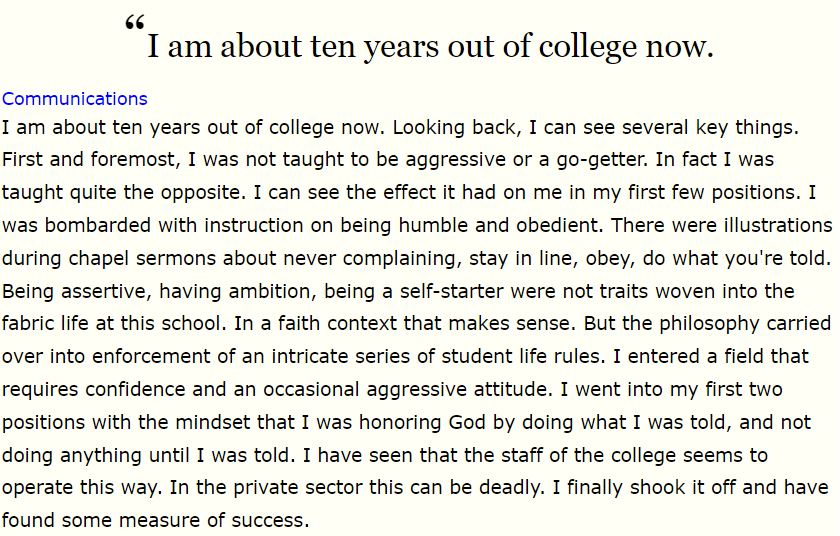Click the heading "I am about ten years out of college now."
This screenshot has height=536, width=840.
coord(430,46)
